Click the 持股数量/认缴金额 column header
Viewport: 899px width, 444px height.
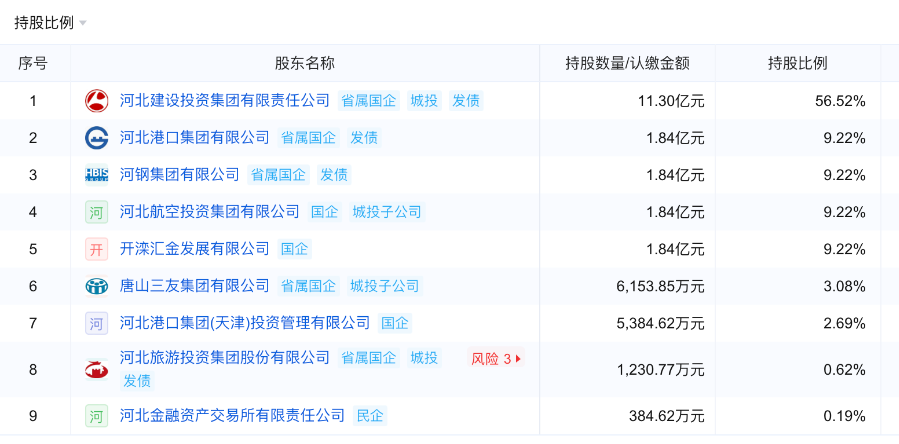[x=627, y=63]
